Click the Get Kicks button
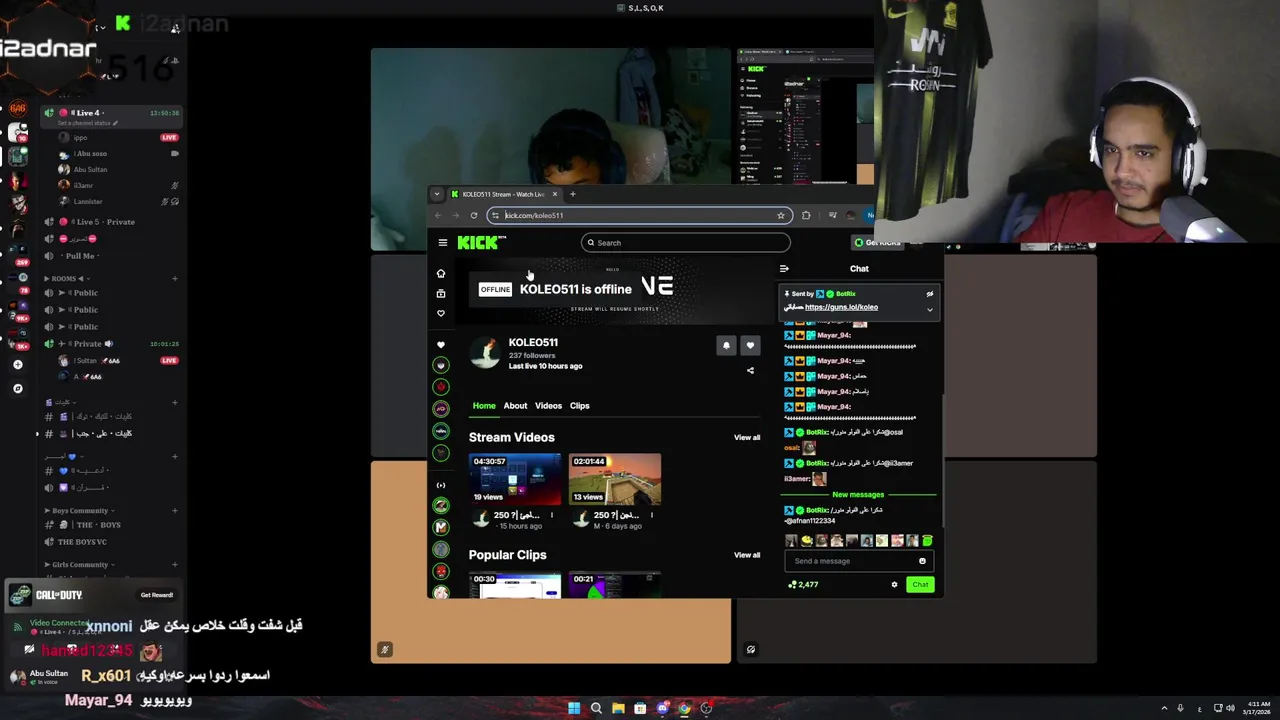 (x=880, y=242)
